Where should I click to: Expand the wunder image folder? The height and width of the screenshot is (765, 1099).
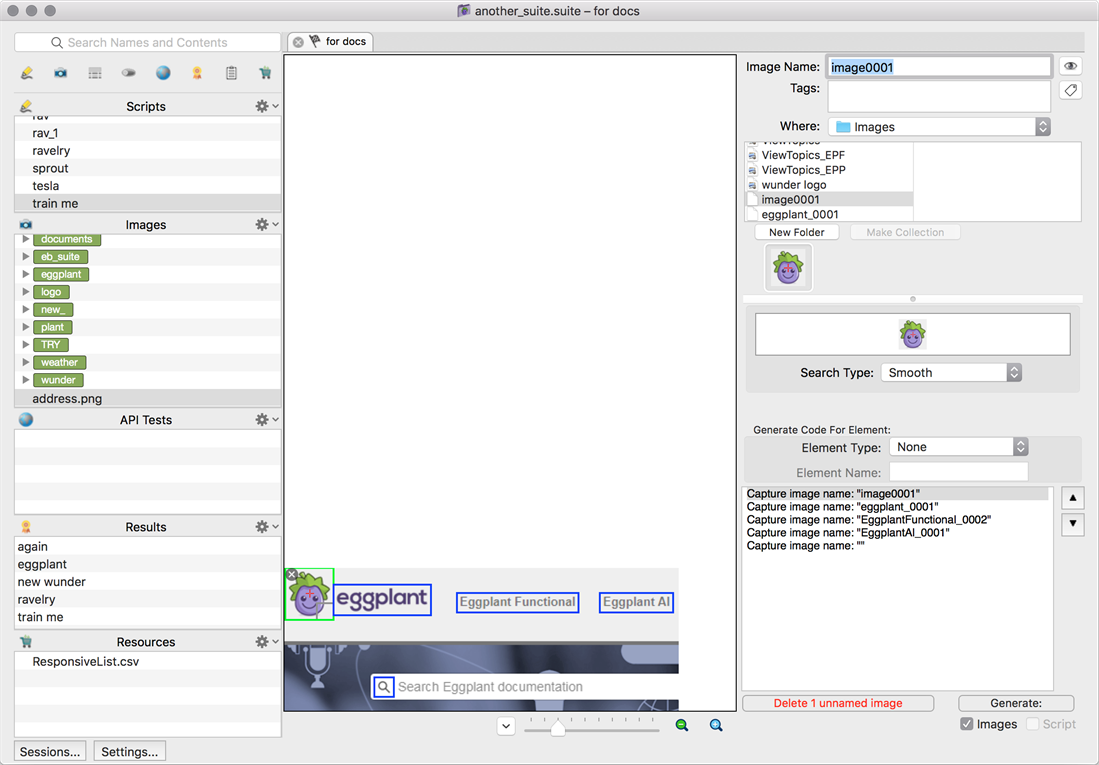(x=26, y=380)
